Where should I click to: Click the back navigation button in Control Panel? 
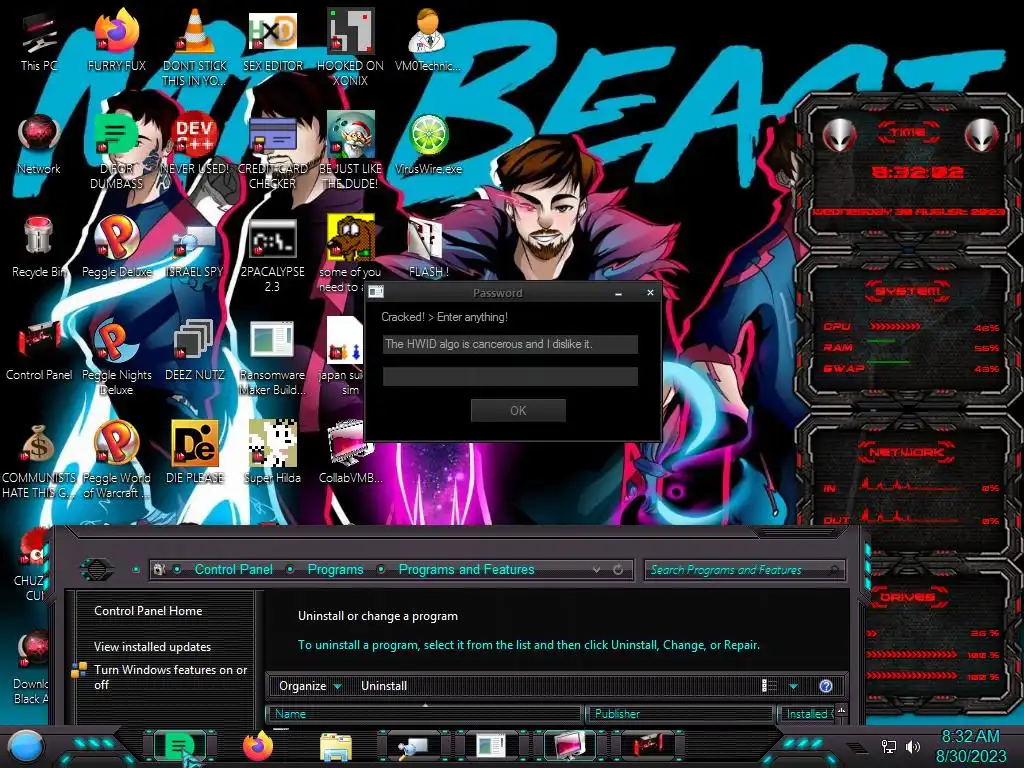[x=97, y=569]
